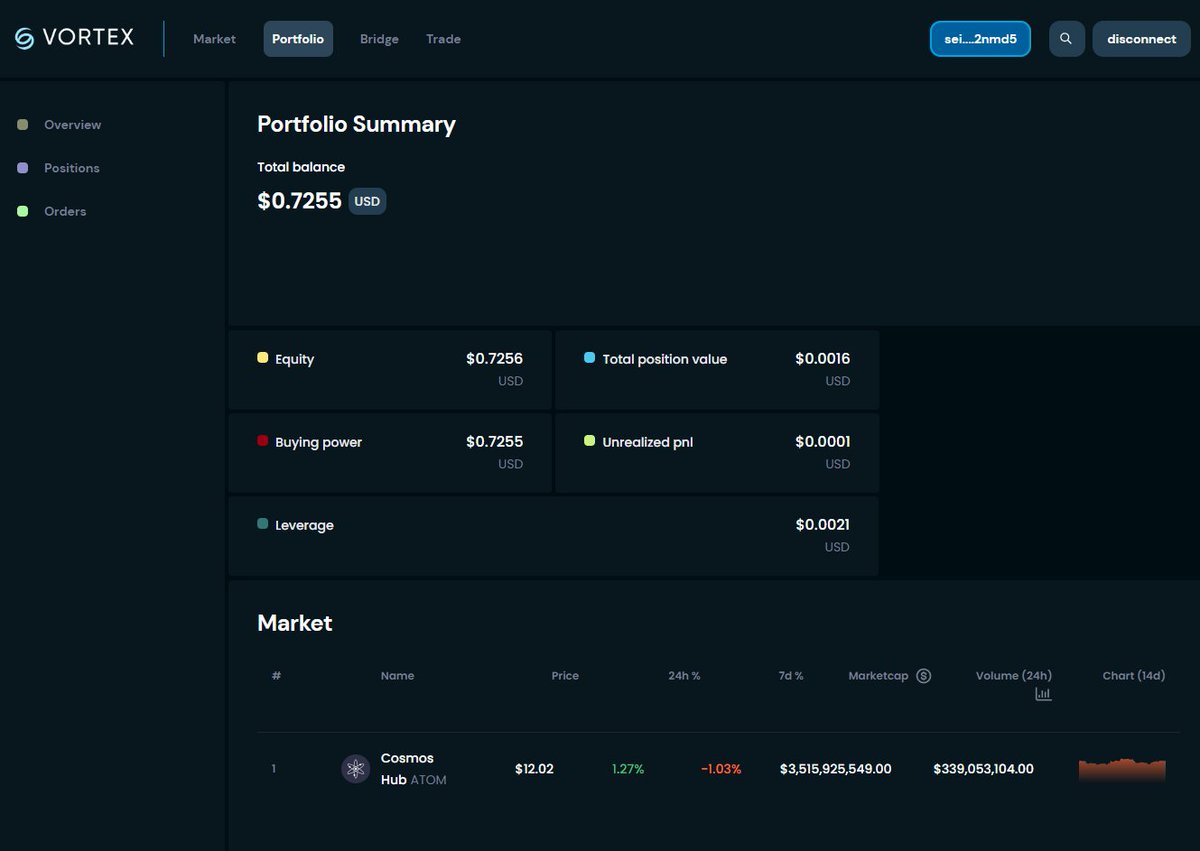Viewport: 1200px width, 851px height.
Task: Sort by the Price column header
Action: [565, 676]
